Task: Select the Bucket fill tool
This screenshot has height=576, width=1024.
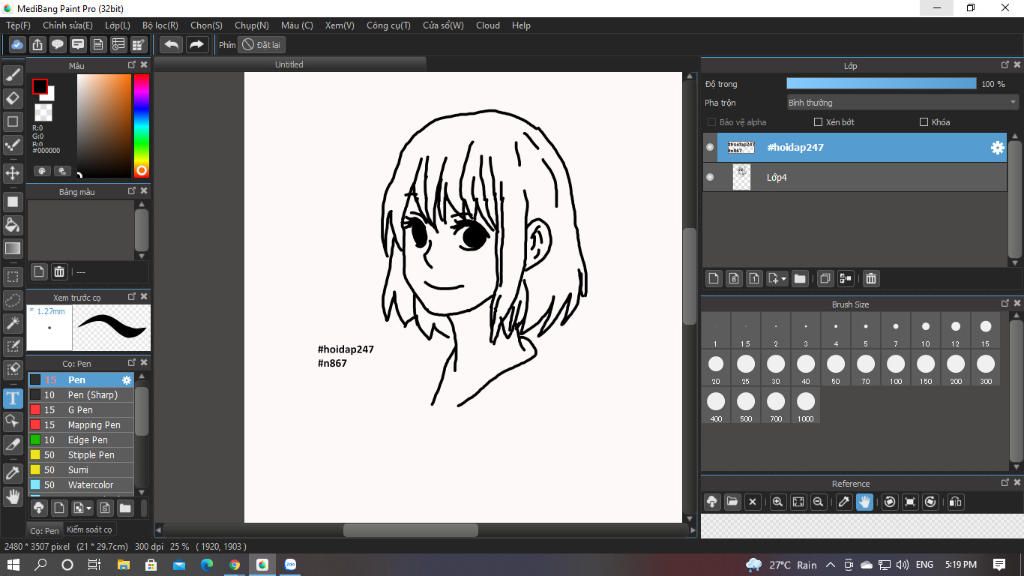Action: point(12,225)
